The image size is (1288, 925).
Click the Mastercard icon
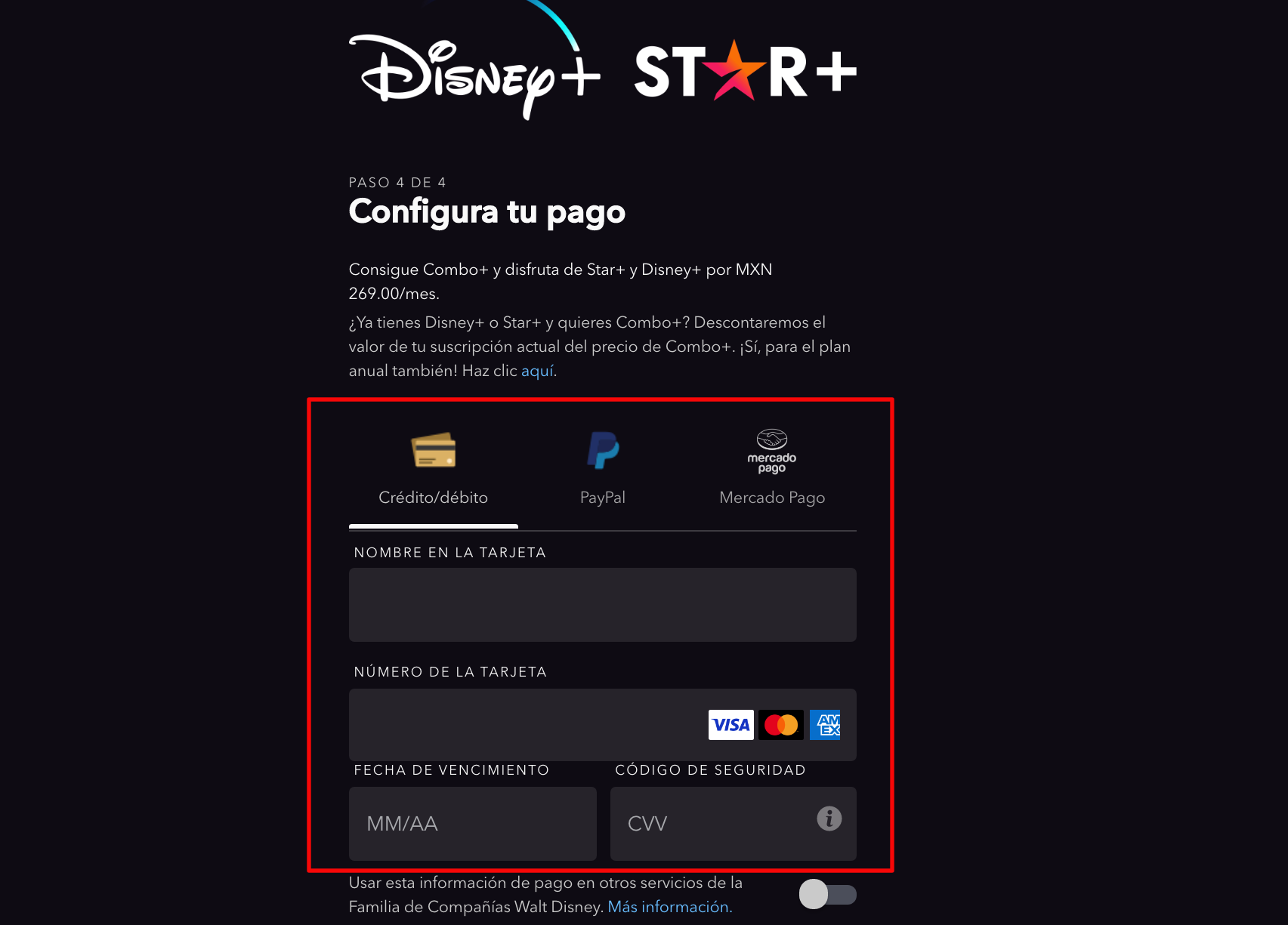(781, 725)
